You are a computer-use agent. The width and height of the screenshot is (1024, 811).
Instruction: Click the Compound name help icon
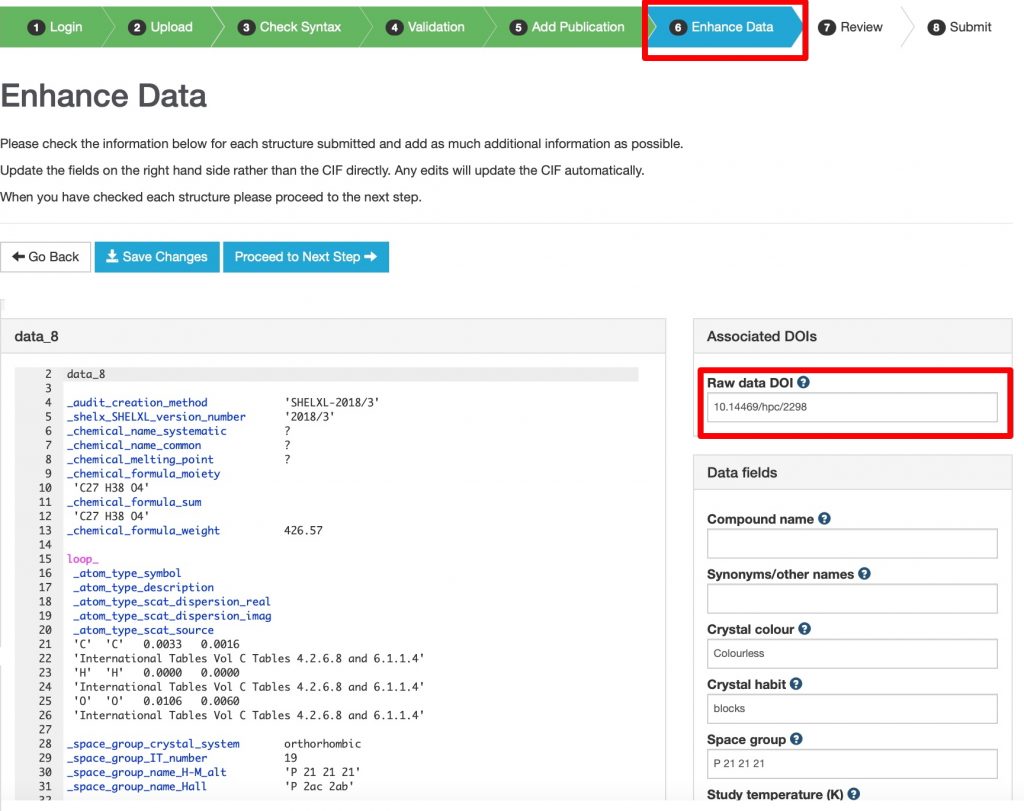pyautogui.click(x=824, y=519)
